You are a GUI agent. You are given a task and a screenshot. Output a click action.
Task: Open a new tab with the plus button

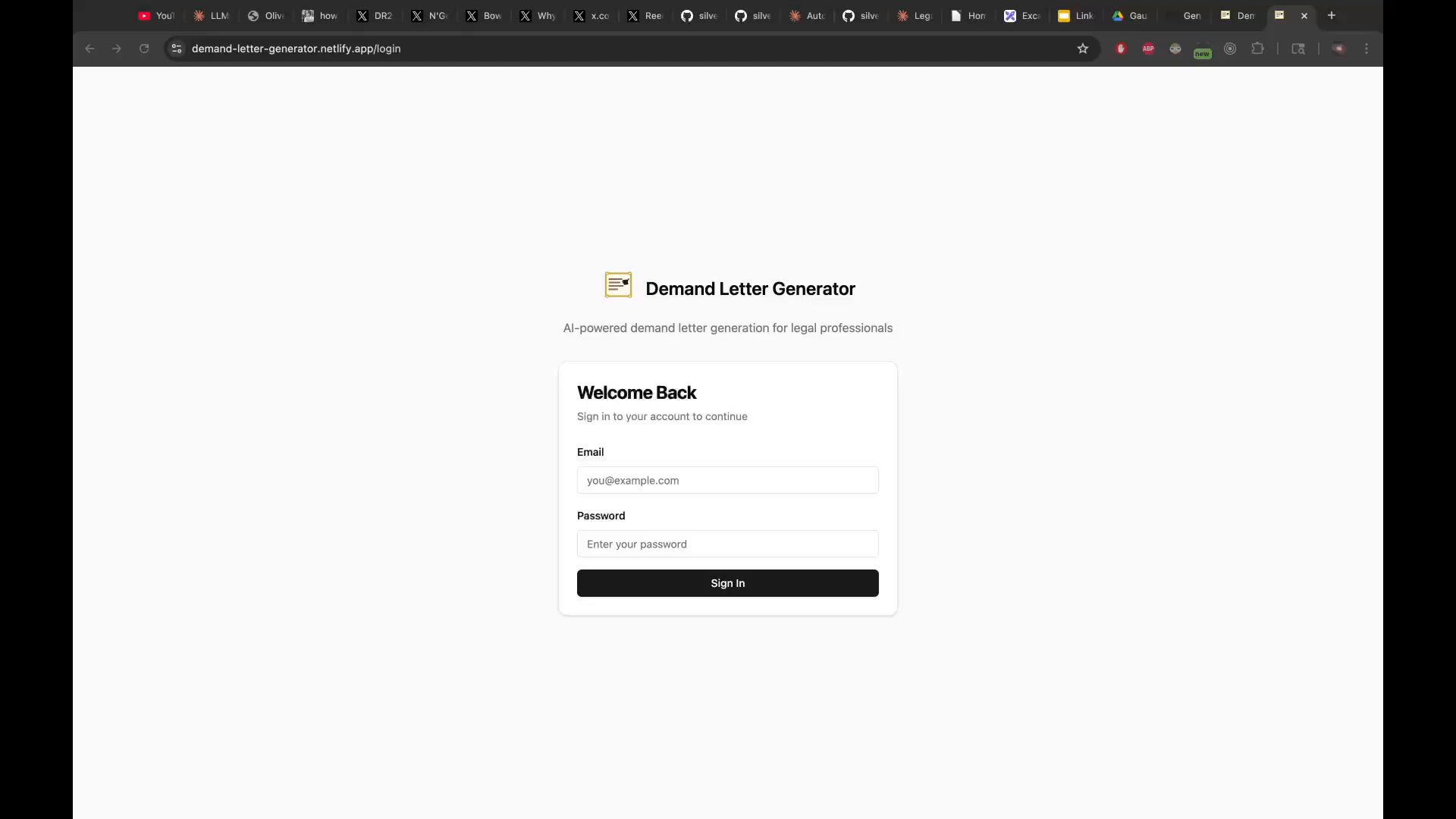(x=1331, y=15)
